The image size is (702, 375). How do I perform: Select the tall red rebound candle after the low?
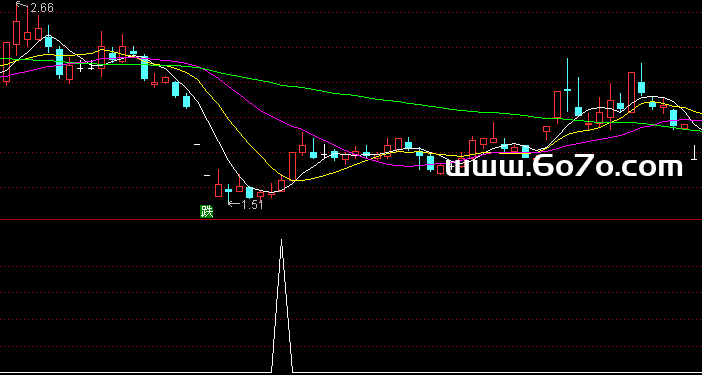point(293,166)
